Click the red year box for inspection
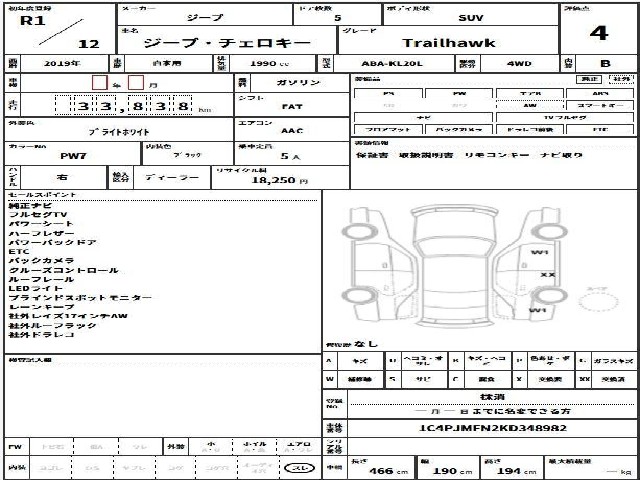Image resolution: width=640 pixels, height=480 pixels. pyautogui.click(x=100, y=82)
